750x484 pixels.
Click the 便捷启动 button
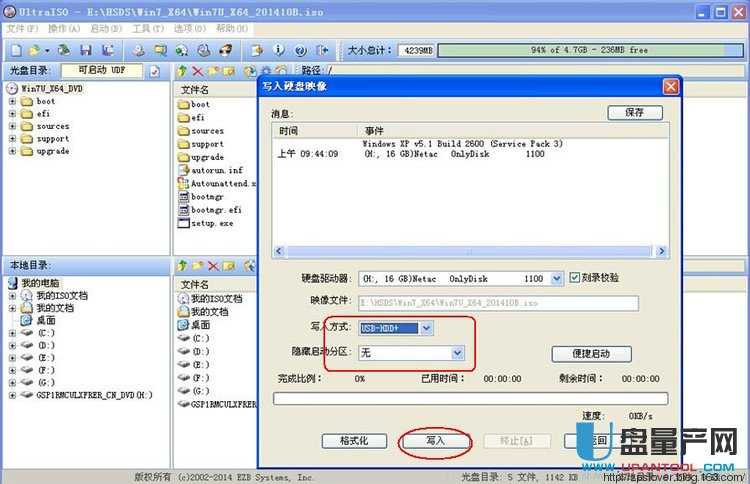tap(592, 354)
